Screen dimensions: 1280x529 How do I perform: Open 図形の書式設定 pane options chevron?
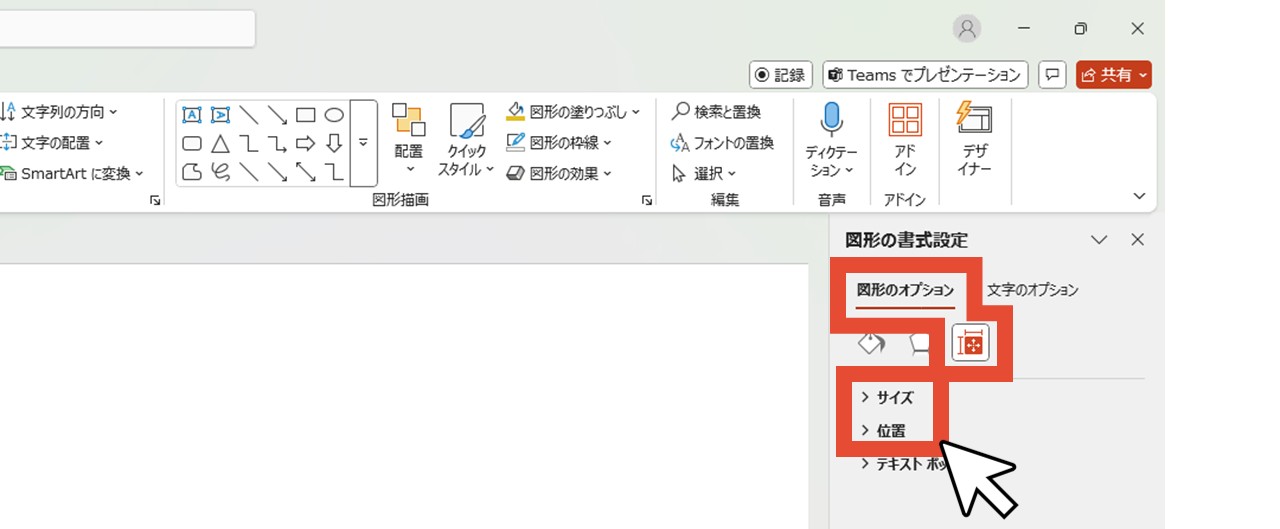[1099, 240]
